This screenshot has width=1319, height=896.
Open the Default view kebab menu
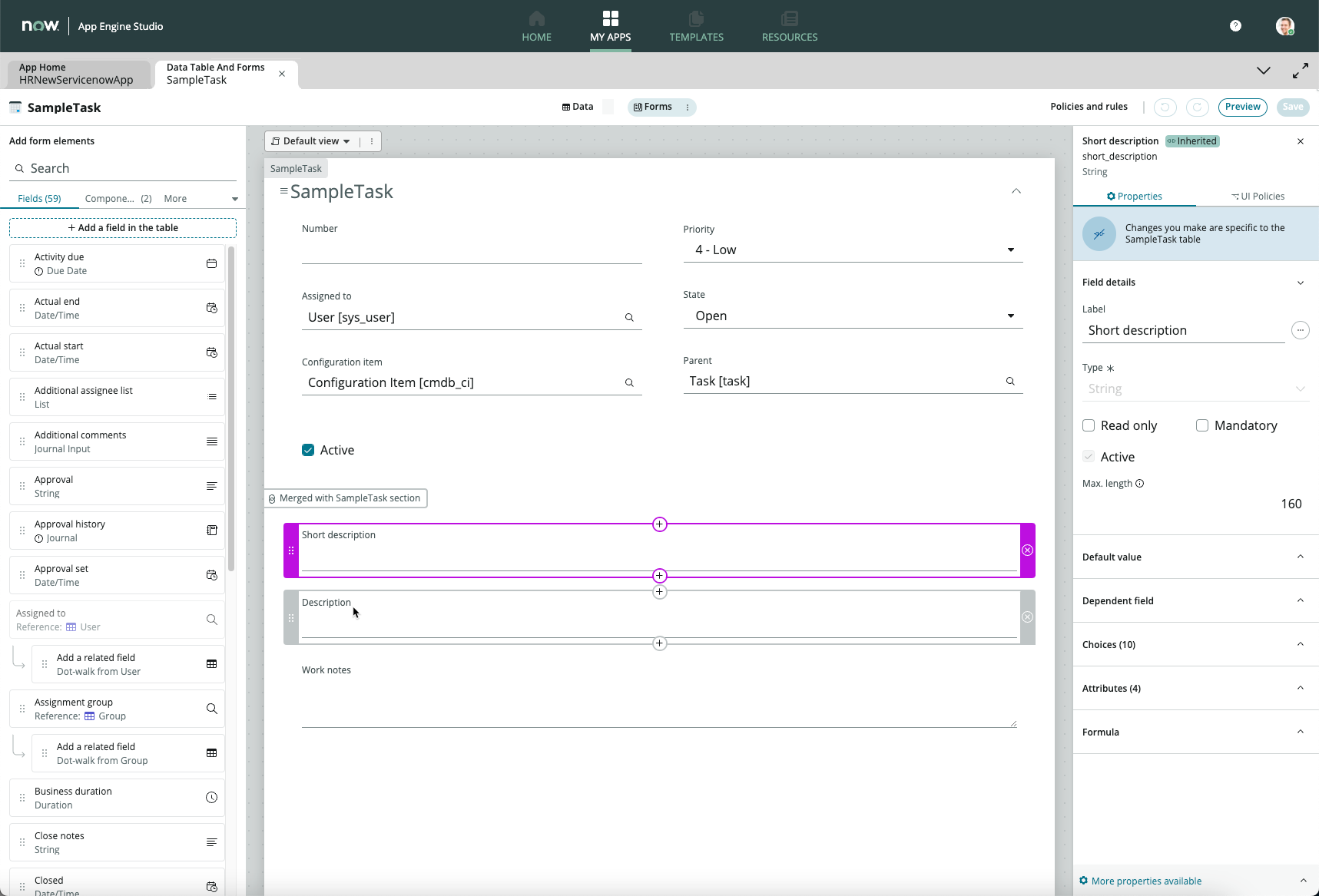point(372,141)
